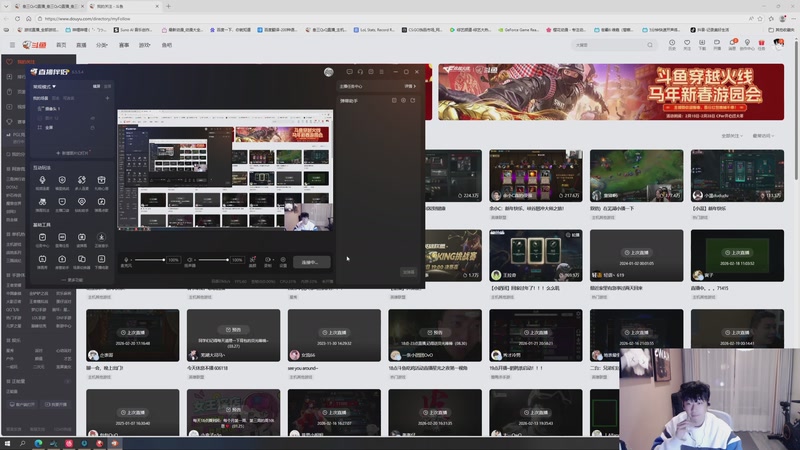
Task: Mute the speaker icon in control bar
Action: [x=190, y=260]
